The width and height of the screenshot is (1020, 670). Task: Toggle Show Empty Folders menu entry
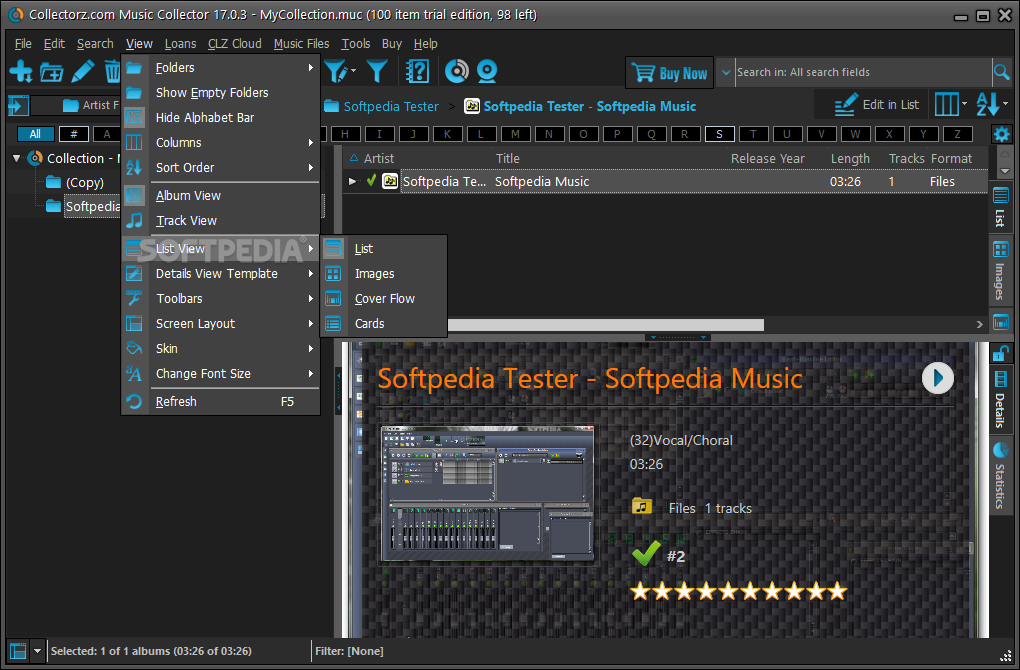coord(221,92)
